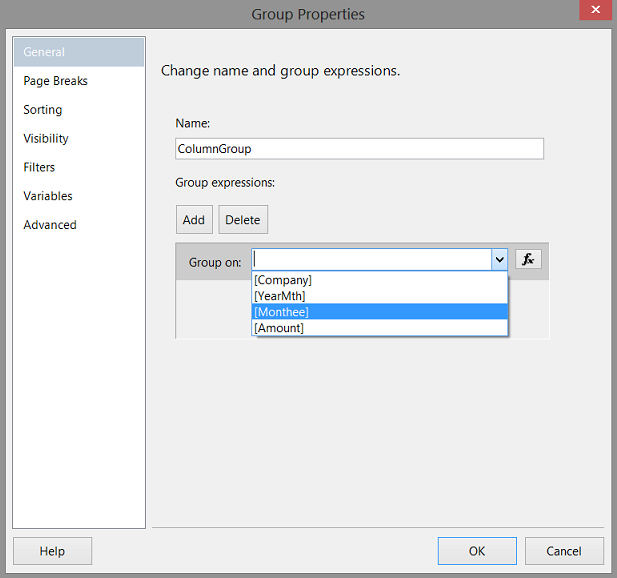Image resolution: width=617 pixels, height=578 pixels.
Task: Switch to the Page Breaks page
Action: [56, 81]
